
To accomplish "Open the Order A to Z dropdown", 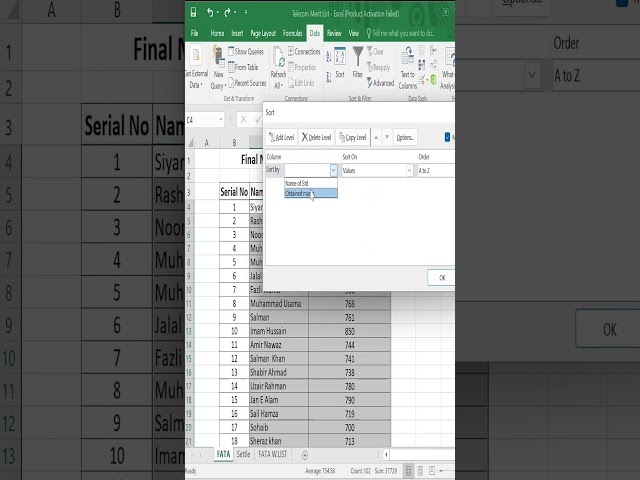I will (x=436, y=170).
